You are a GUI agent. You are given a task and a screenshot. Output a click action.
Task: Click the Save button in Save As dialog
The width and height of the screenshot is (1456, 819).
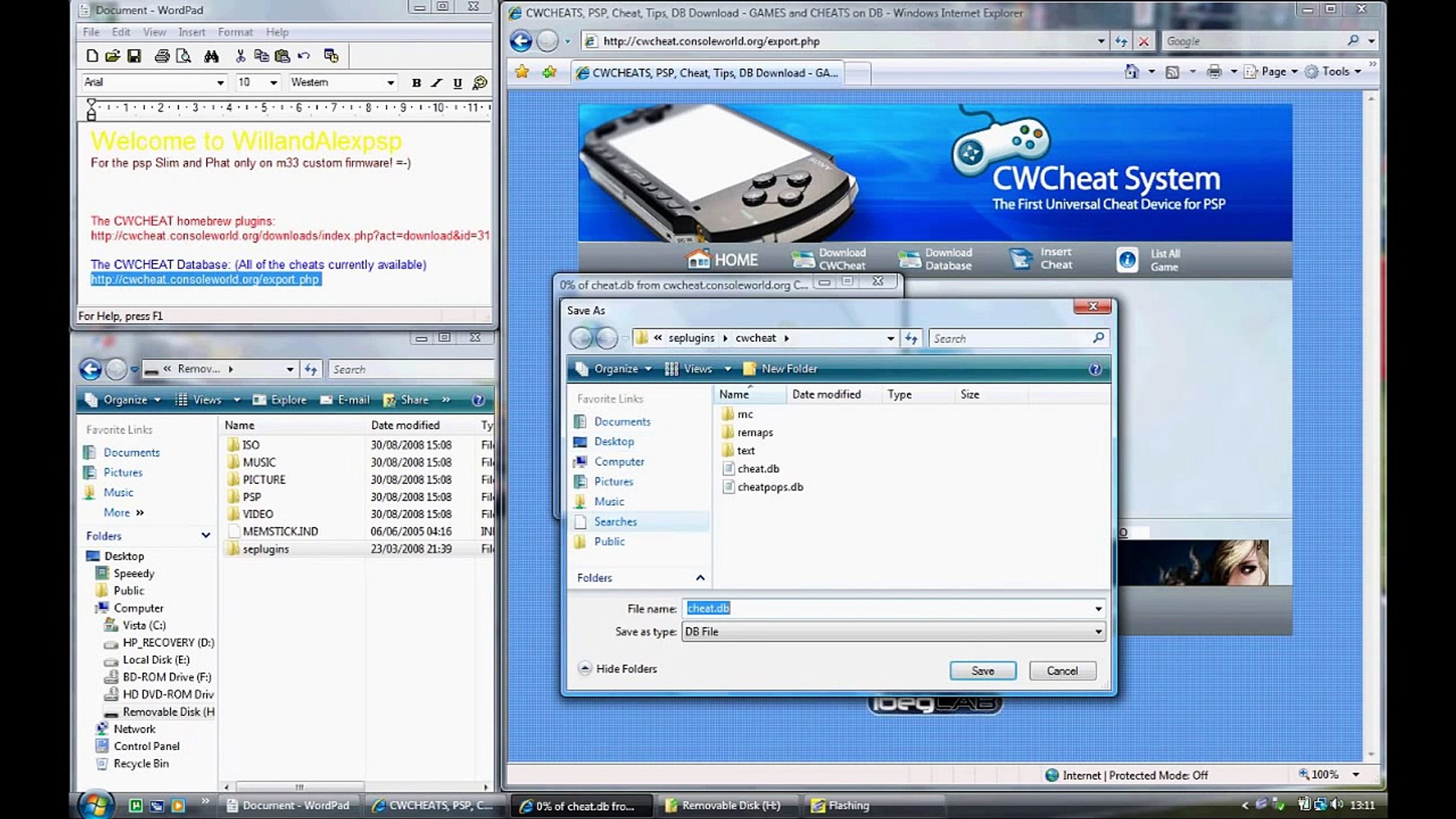983,670
